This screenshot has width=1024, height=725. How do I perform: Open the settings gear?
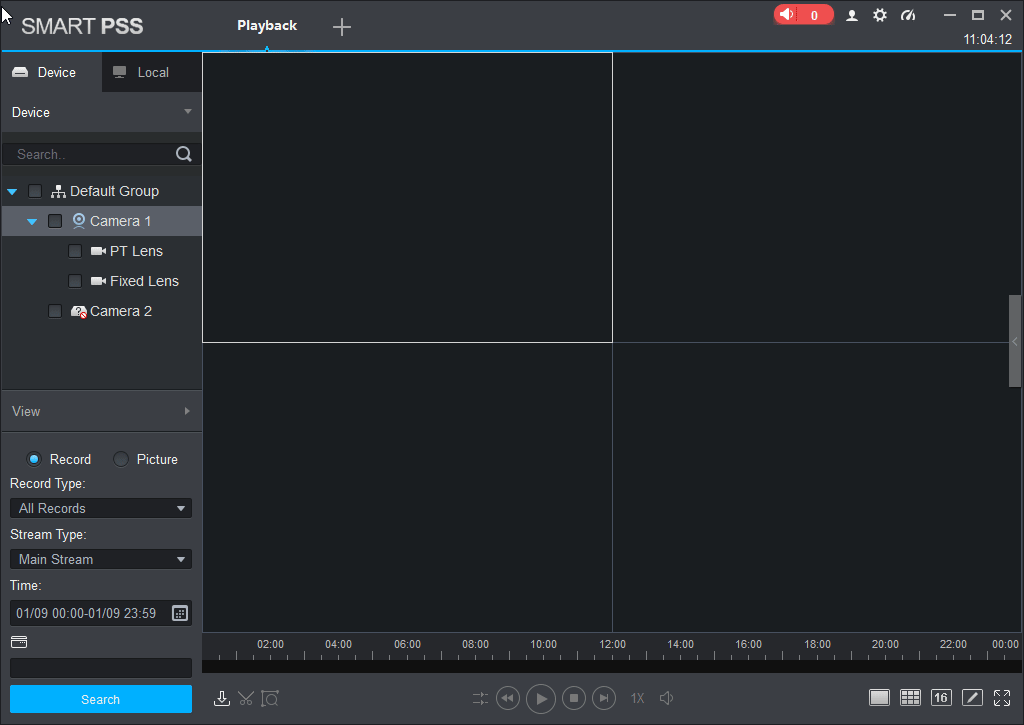tap(880, 15)
